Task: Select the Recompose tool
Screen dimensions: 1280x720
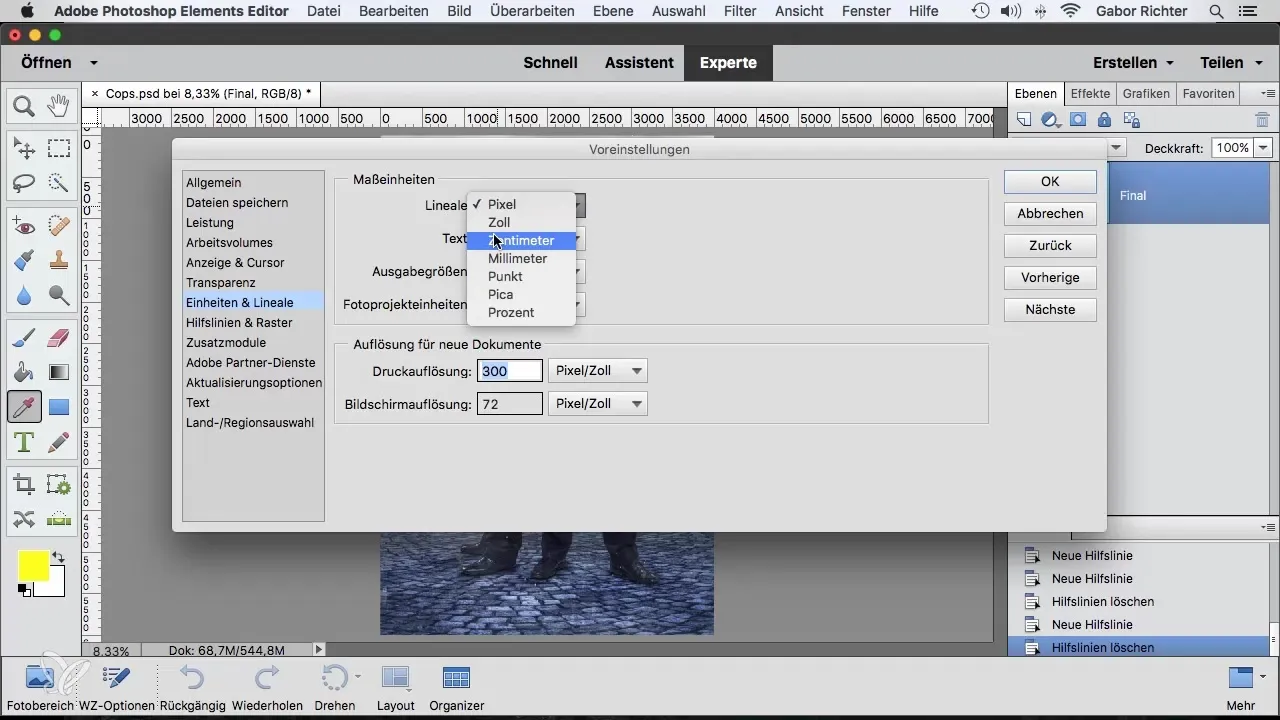Action: 59,485
